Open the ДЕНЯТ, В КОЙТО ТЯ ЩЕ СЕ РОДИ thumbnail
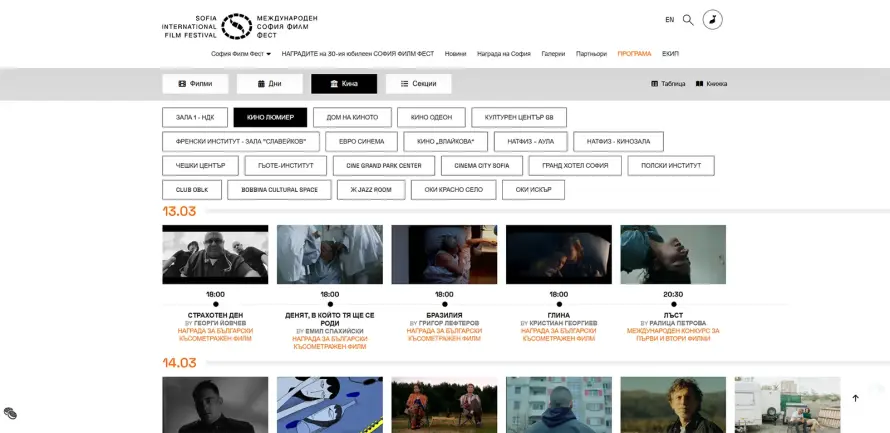The width and height of the screenshot is (890, 433). 330,255
